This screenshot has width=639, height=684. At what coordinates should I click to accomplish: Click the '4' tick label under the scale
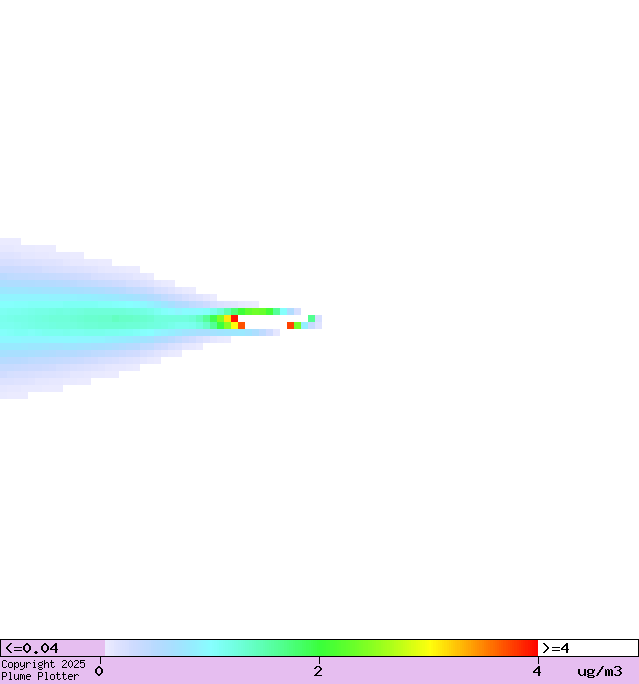tap(537, 671)
